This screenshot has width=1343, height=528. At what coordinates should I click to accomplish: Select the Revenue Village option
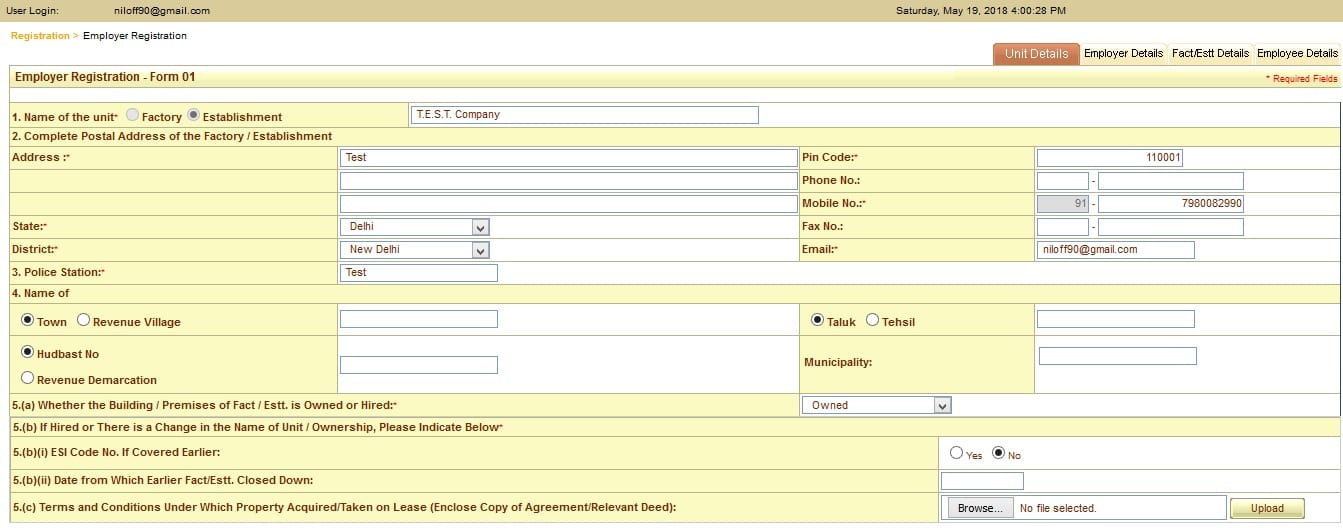click(x=84, y=321)
